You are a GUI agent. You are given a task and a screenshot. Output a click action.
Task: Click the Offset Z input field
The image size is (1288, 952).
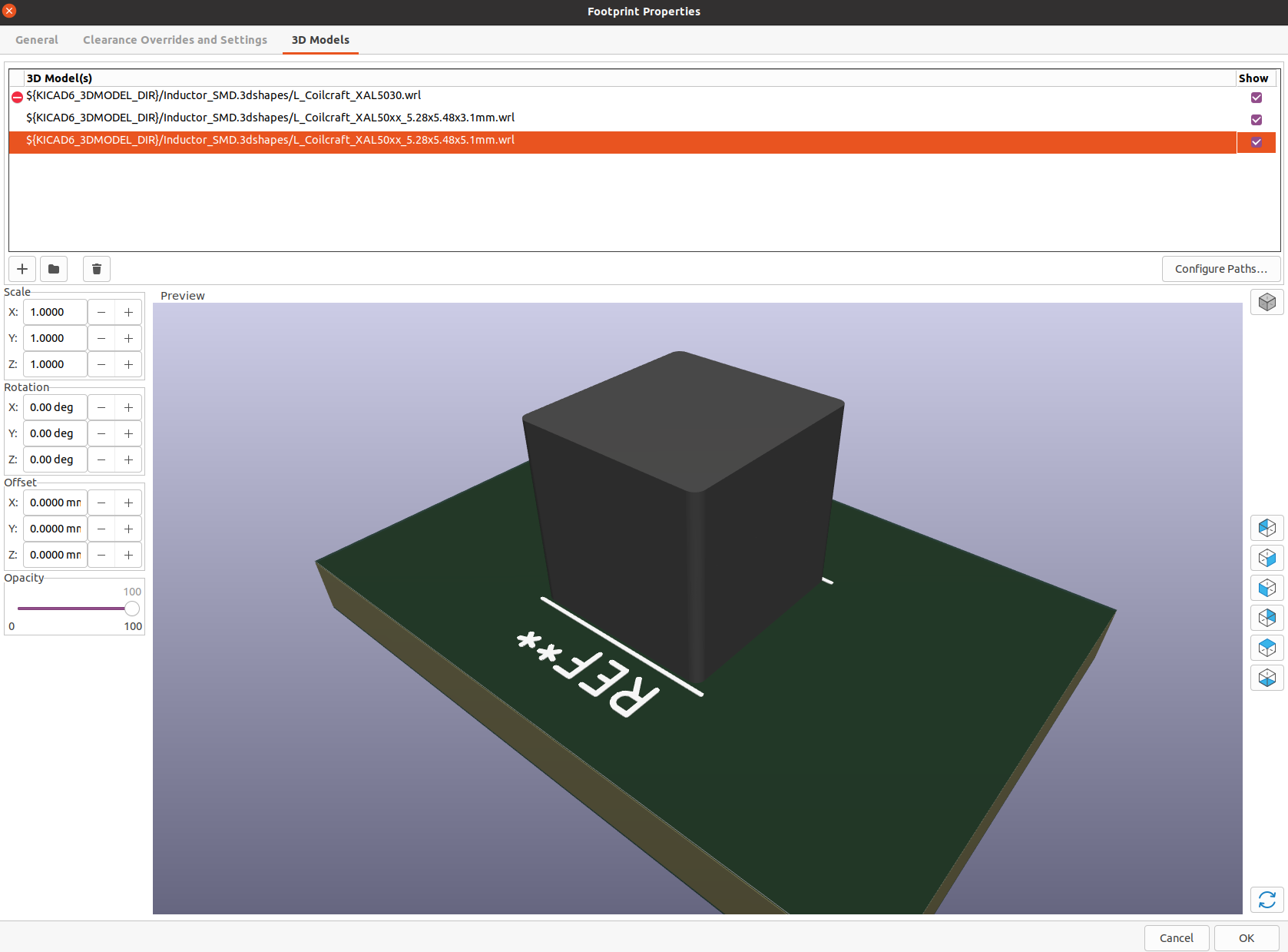coord(55,555)
